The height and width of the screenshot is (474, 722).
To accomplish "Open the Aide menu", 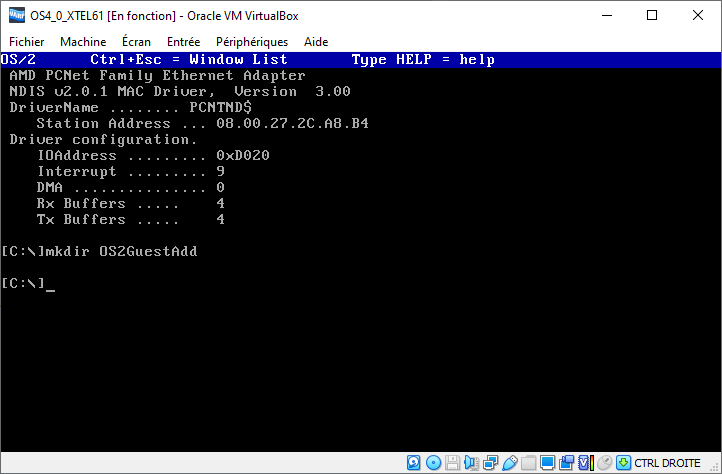I will tap(316, 42).
